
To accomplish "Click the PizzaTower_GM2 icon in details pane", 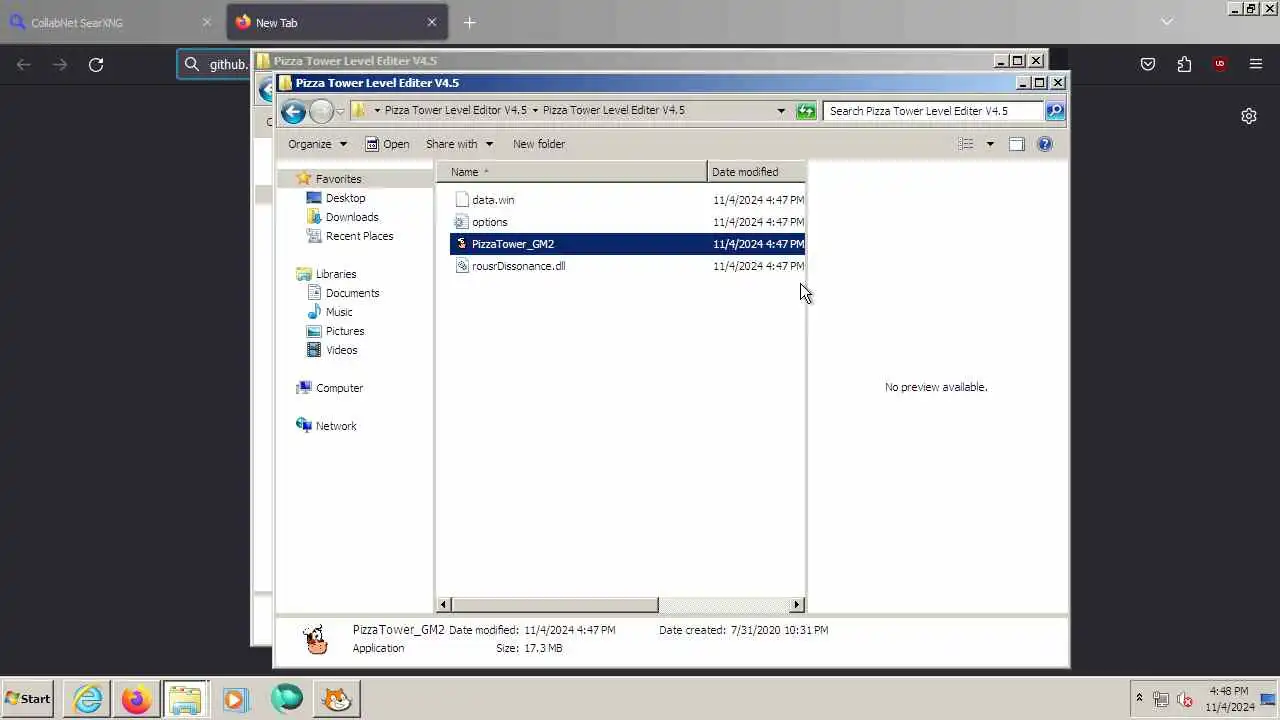I will [316, 639].
